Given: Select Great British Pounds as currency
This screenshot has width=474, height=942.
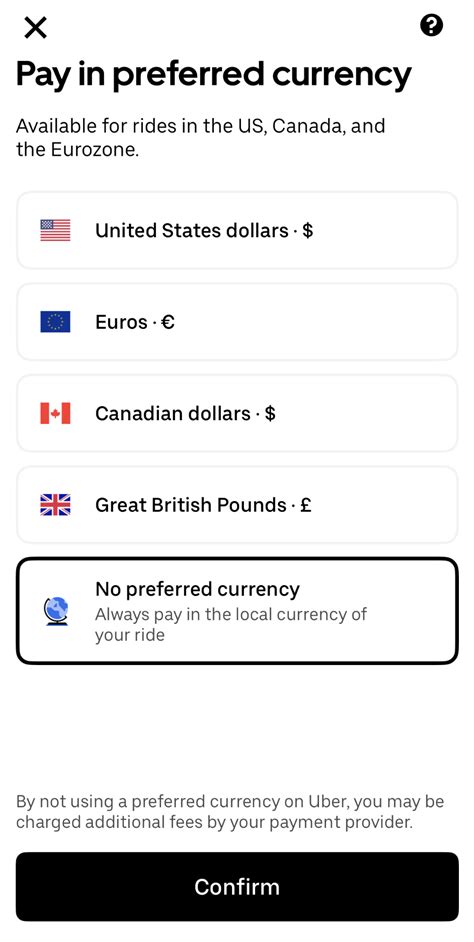Looking at the screenshot, I should 237,505.
